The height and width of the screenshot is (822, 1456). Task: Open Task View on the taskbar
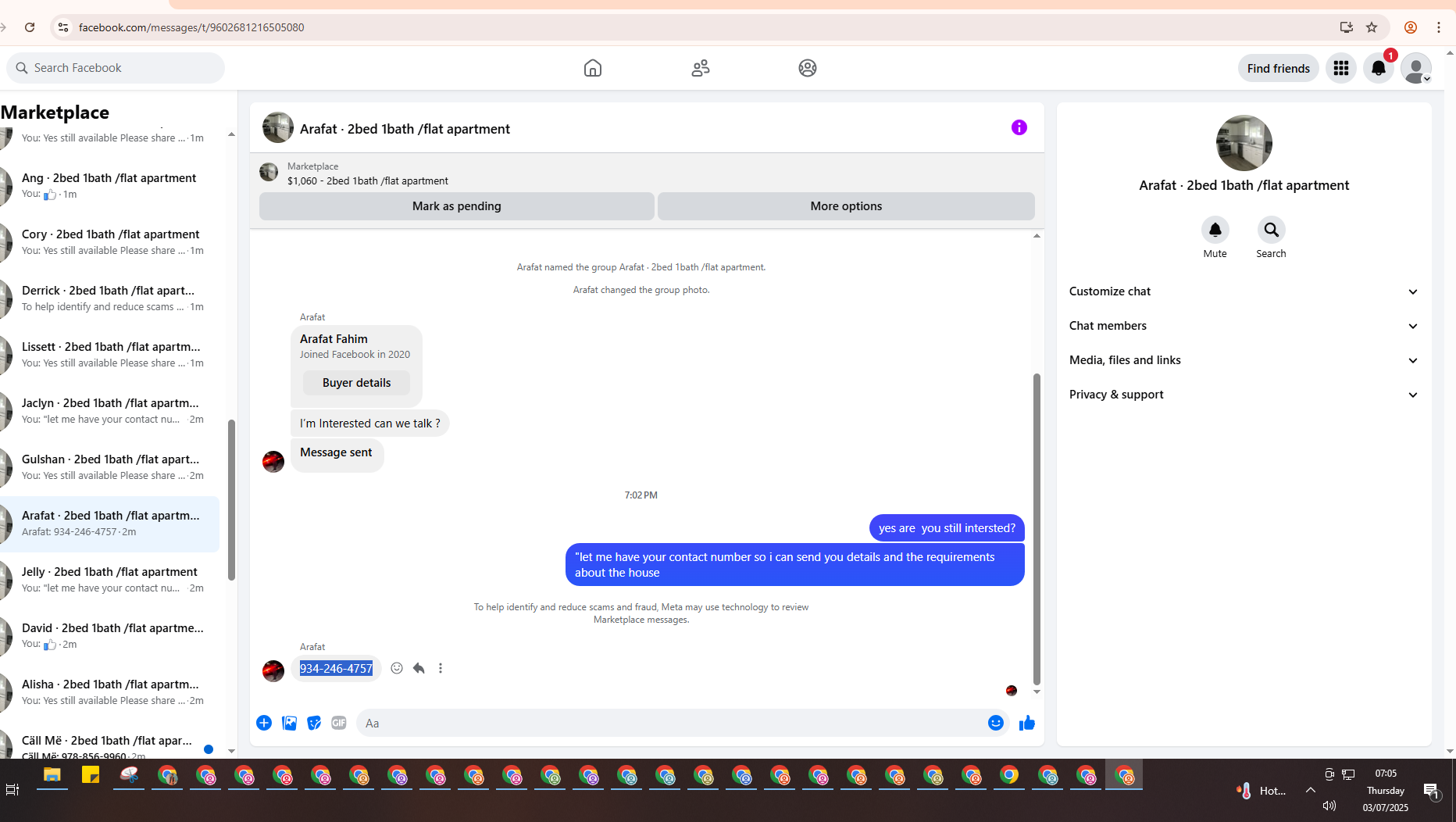12,790
